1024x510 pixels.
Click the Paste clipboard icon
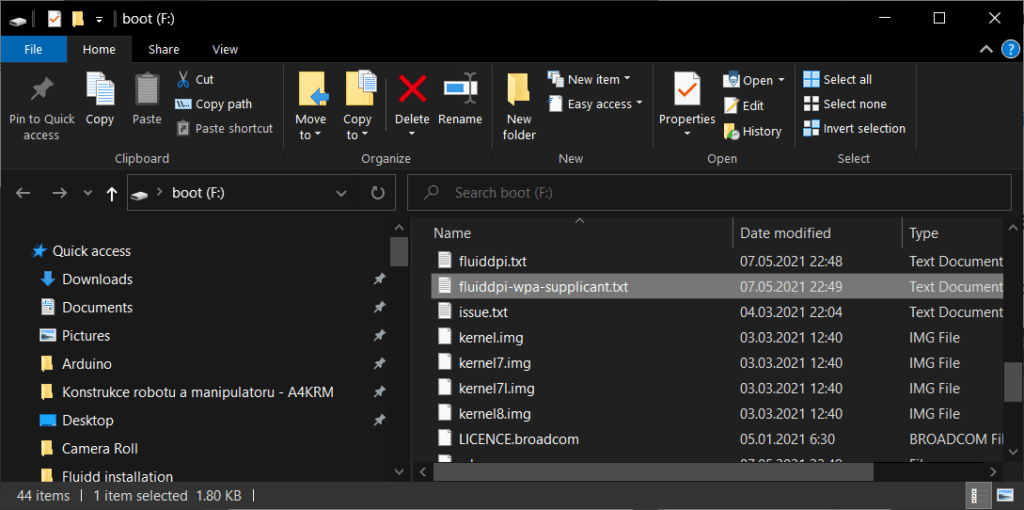(x=147, y=89)
